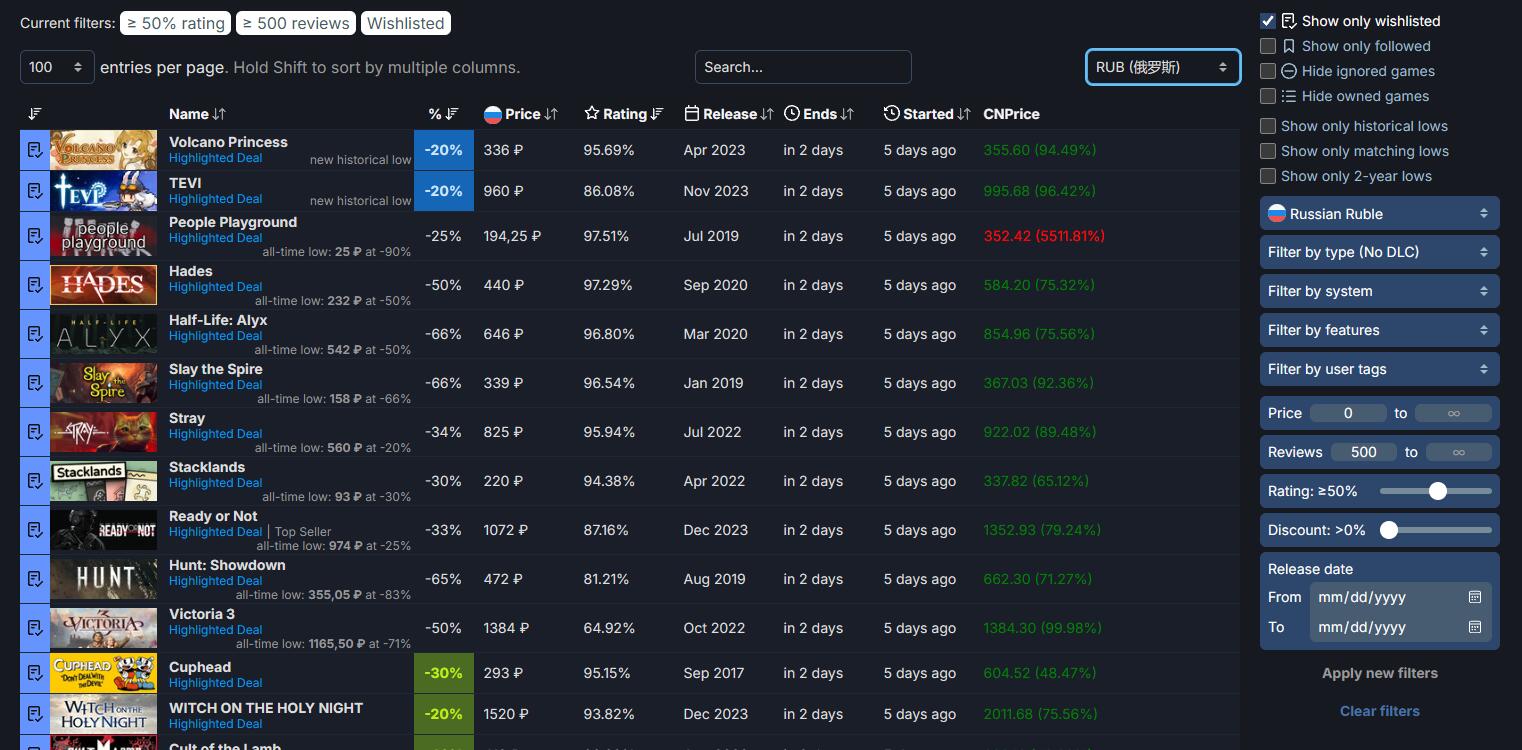The width and height of the screenshot is (1522, 750).
Task: Click the minimum Reviews input field
Action: pyautogui.click(x=1364, y=452)
